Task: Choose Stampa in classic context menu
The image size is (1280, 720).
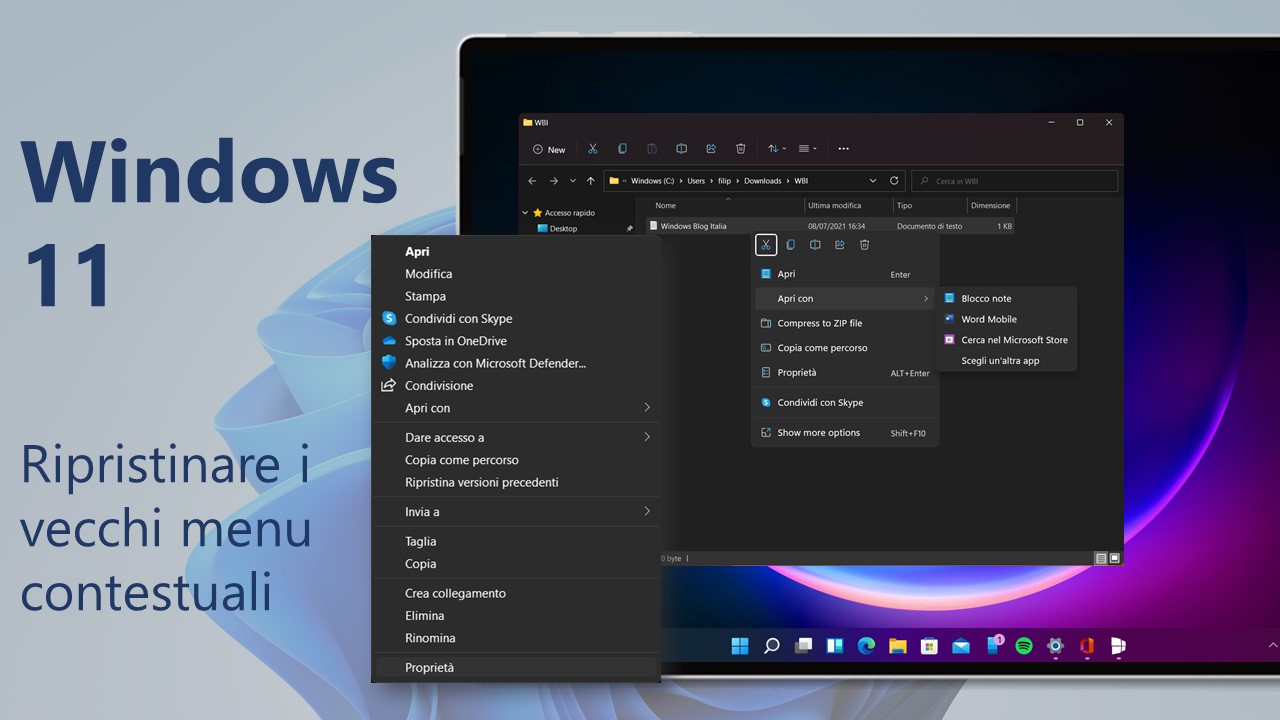Action: click(x=516, y=296)
